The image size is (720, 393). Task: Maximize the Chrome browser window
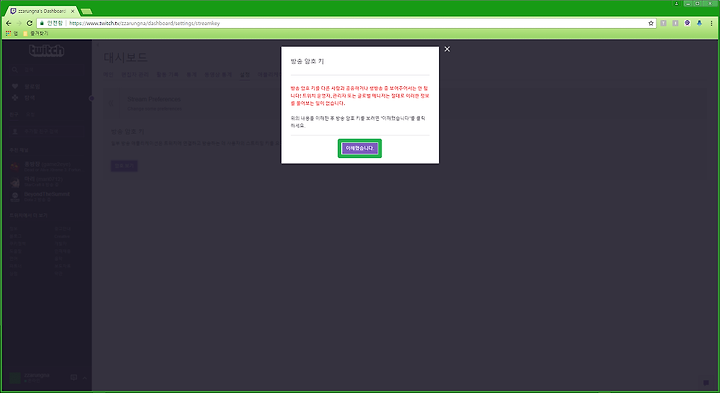pyautogui.click(x=698, y=3)
